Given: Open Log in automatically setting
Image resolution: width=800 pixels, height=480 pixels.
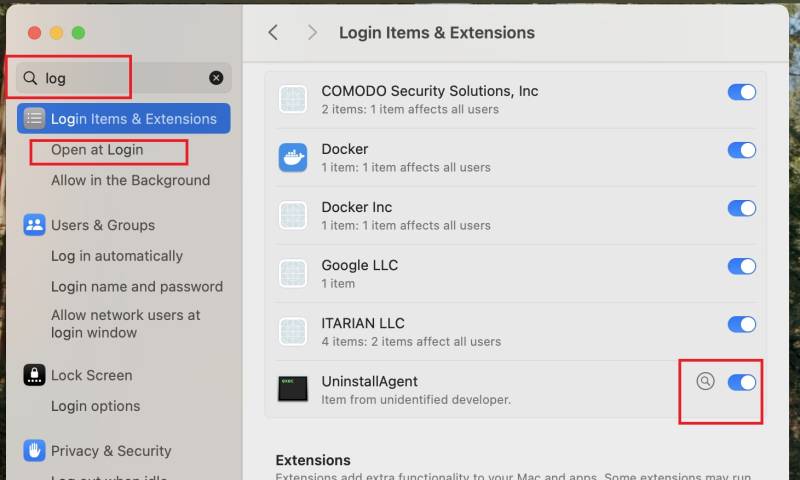Looking at the screenshot, I should pyautogui.click(x=117, y=256).
